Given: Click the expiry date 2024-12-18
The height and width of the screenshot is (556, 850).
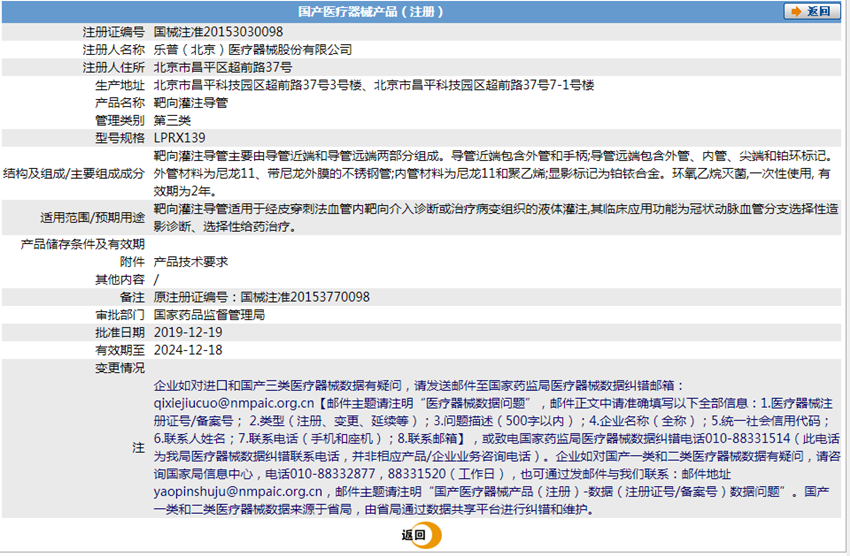Looking at the screenshot, I should click(x=187, y=350).
